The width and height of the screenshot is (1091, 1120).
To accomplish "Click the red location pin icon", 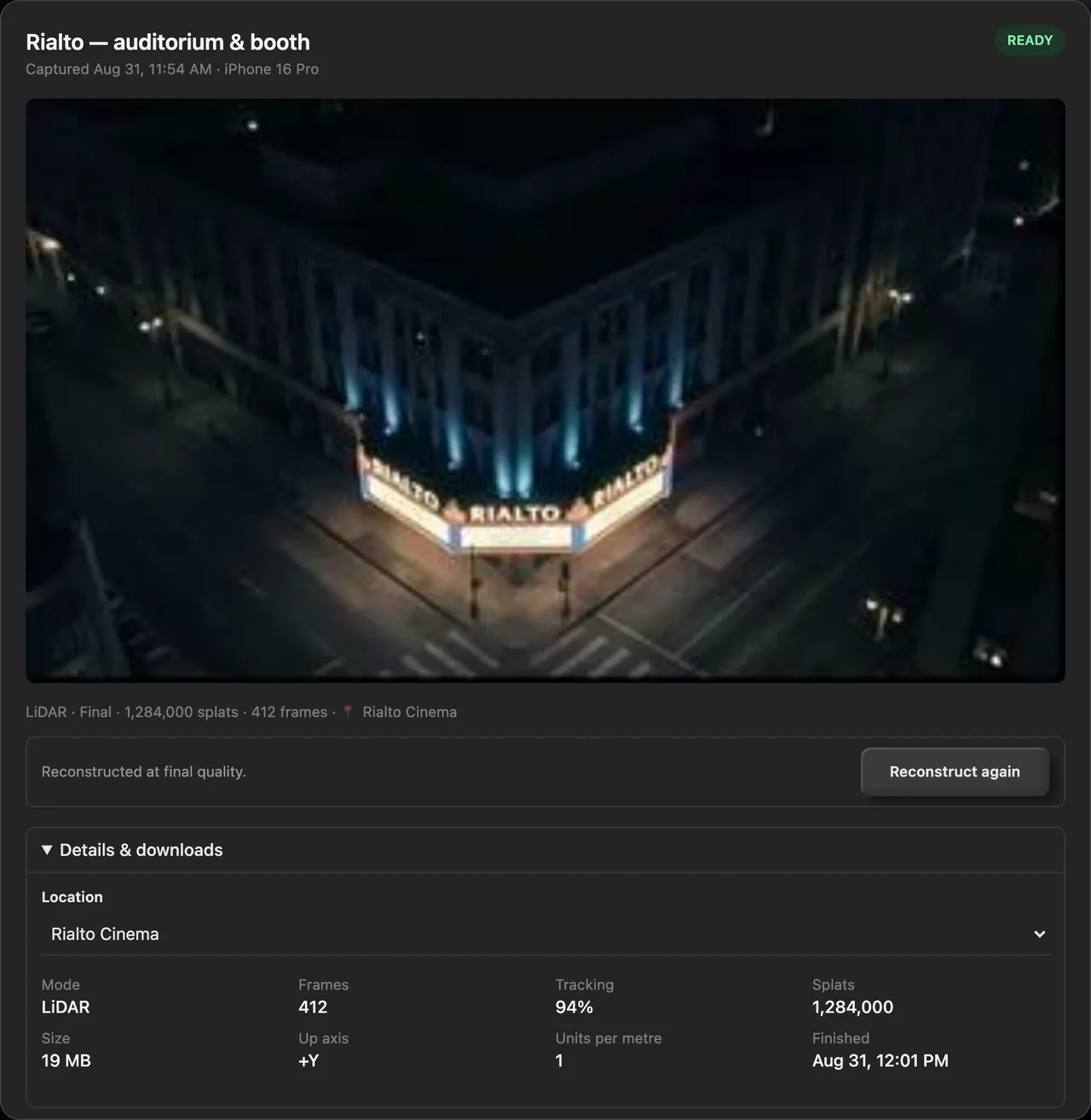I will [x=347, y=712].
